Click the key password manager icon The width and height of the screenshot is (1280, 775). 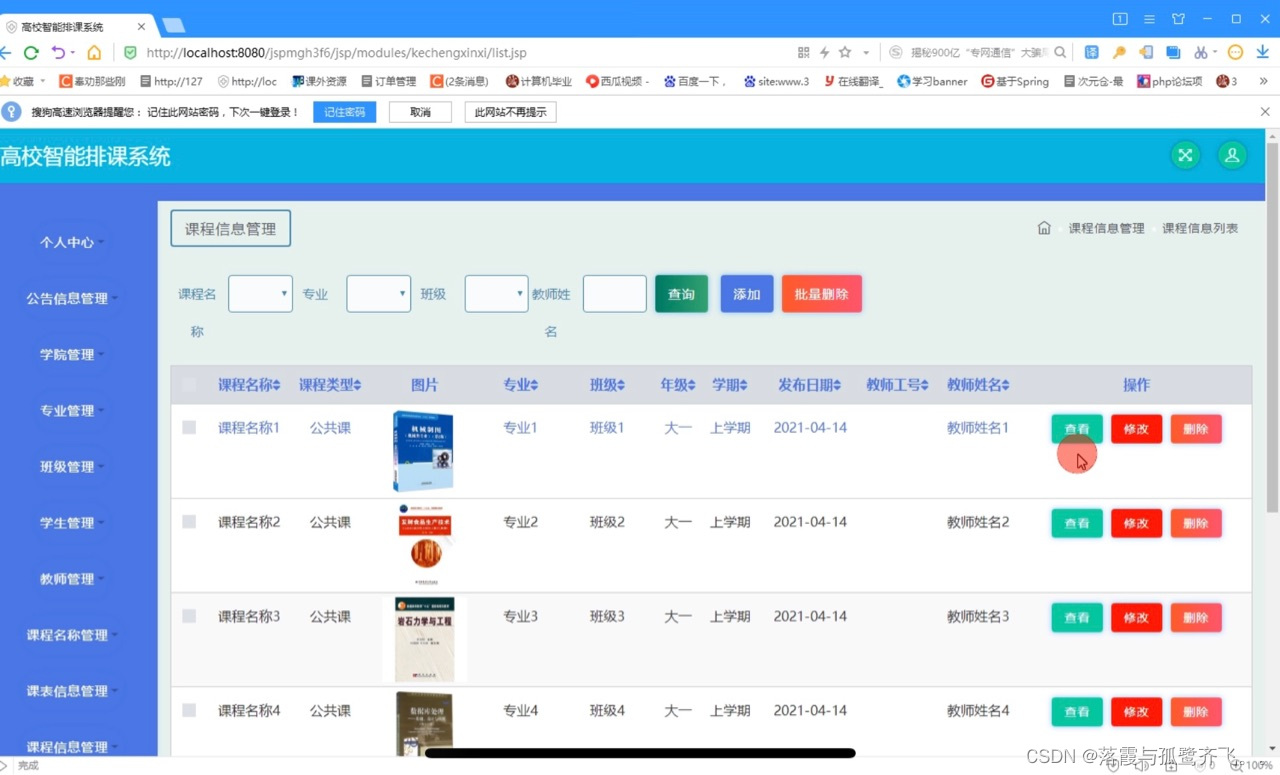(1120, 52)
